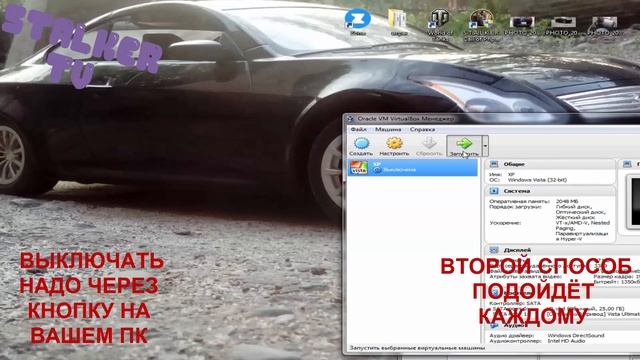The image size is (640, 360).
Task: Click the Vista OS icon of the XP machine
Action: (x=359, y=167)
